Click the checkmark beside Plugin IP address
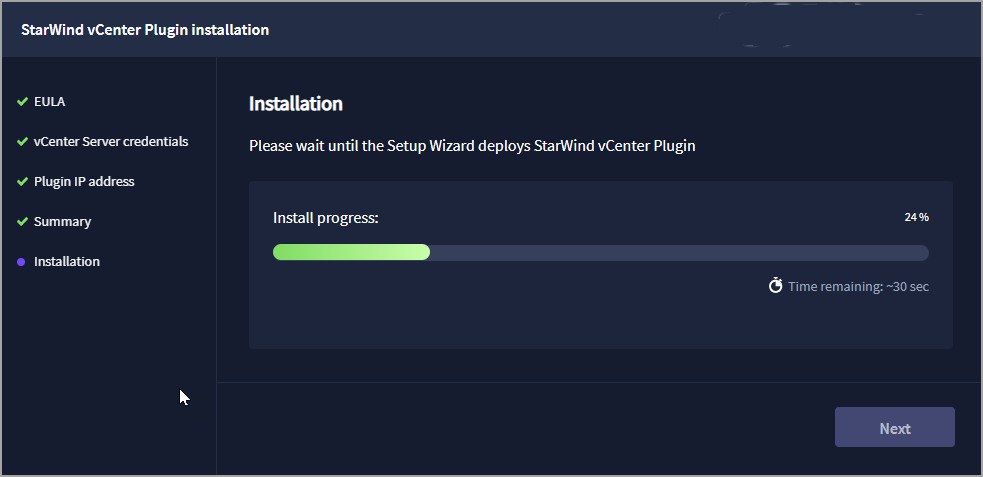 23,182
